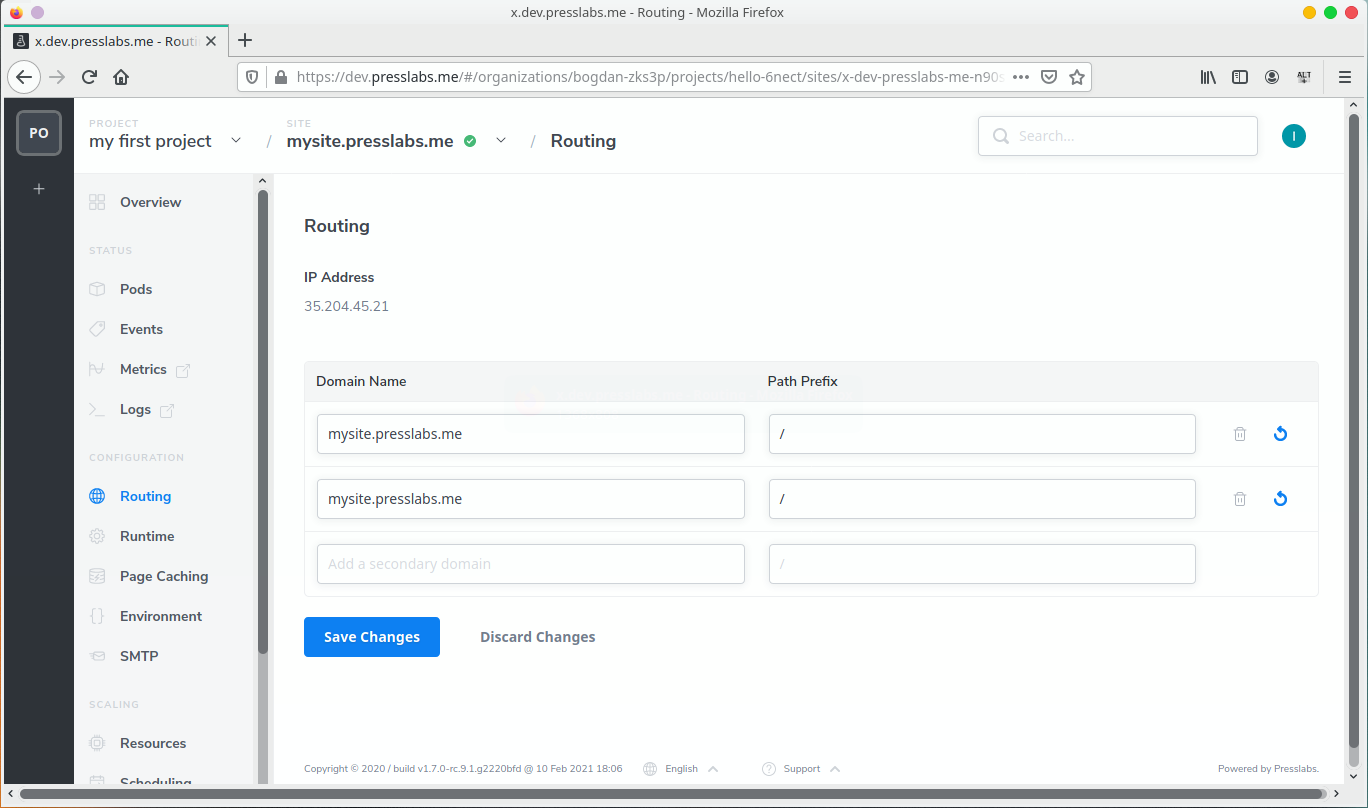Click the first Domain Name field

[531, 434]
